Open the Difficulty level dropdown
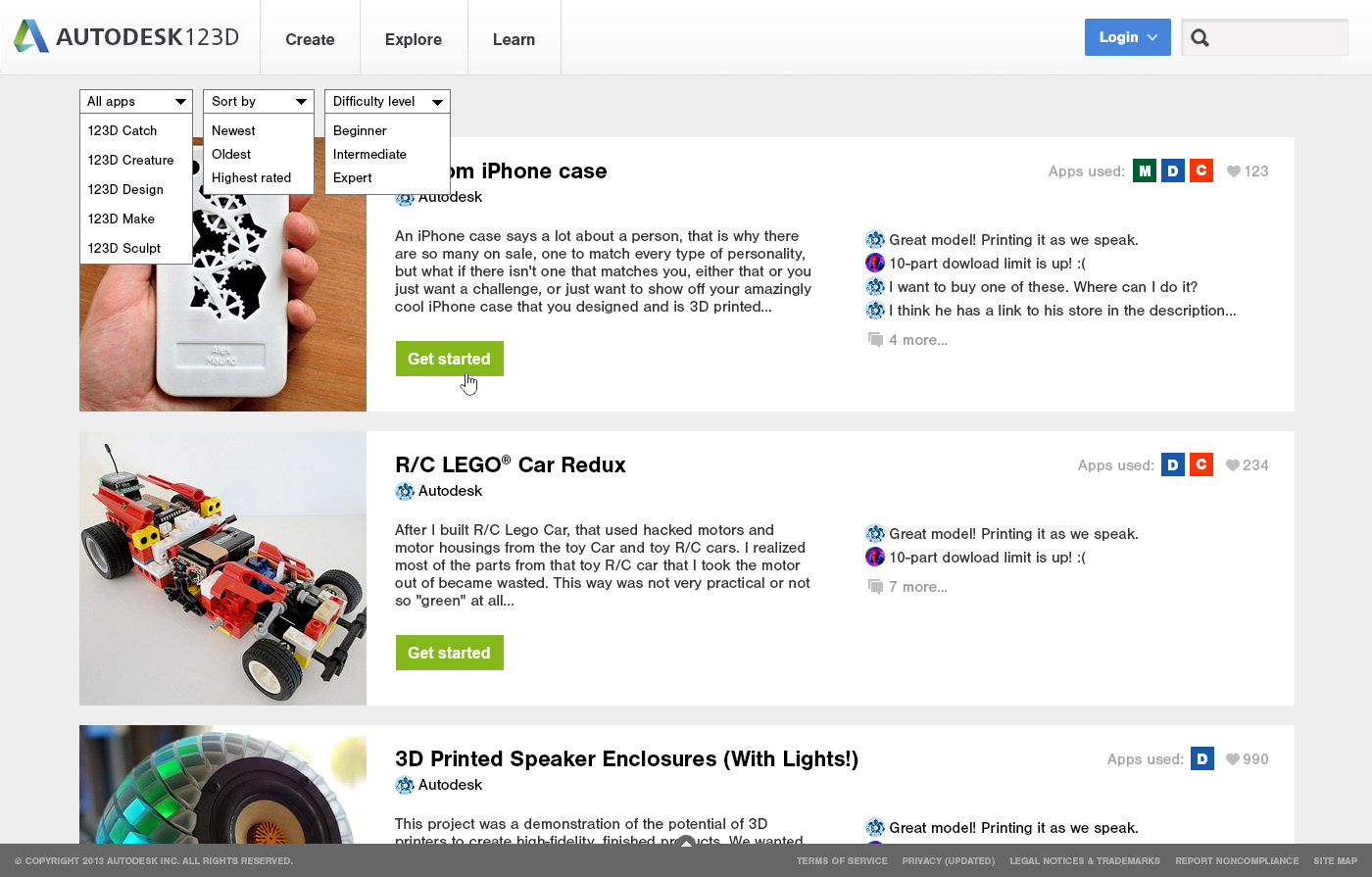Screen dimensions: 1372x877 click(x=387, y=101)
